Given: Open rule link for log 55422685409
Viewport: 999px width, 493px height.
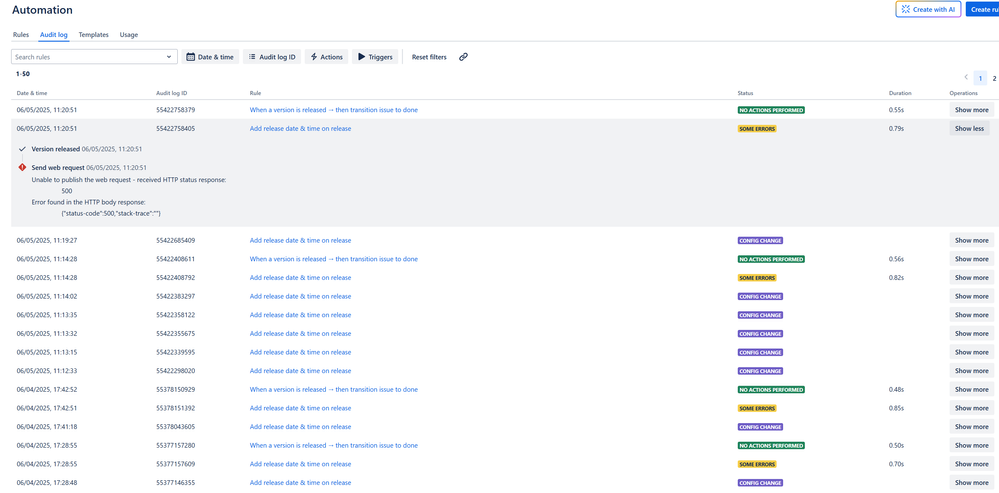Looking at the screenshot, I should 300,240.
